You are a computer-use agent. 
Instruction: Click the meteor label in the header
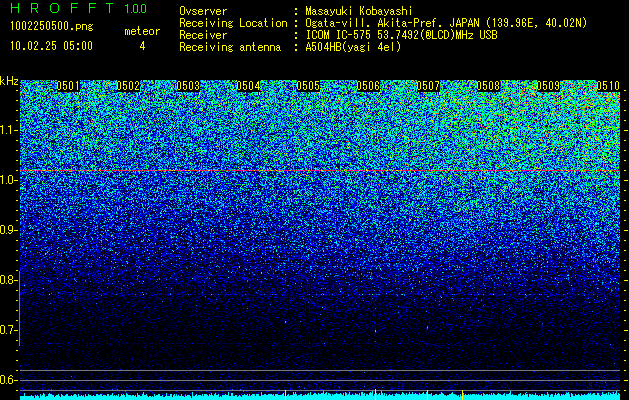coord(142,31)
